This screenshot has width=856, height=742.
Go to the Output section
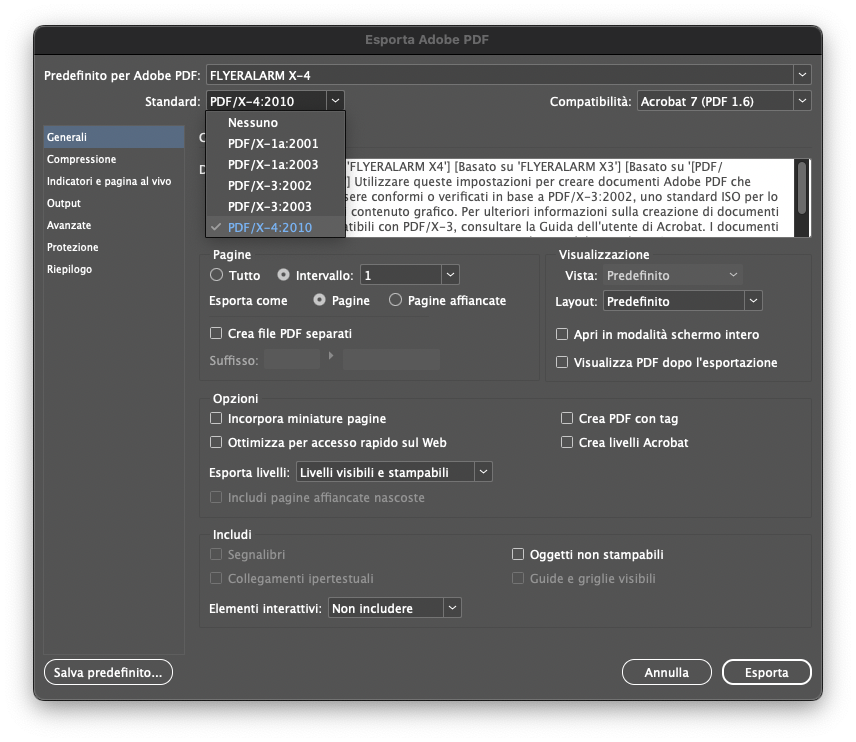pyautogui.click(x=64, y=203)
